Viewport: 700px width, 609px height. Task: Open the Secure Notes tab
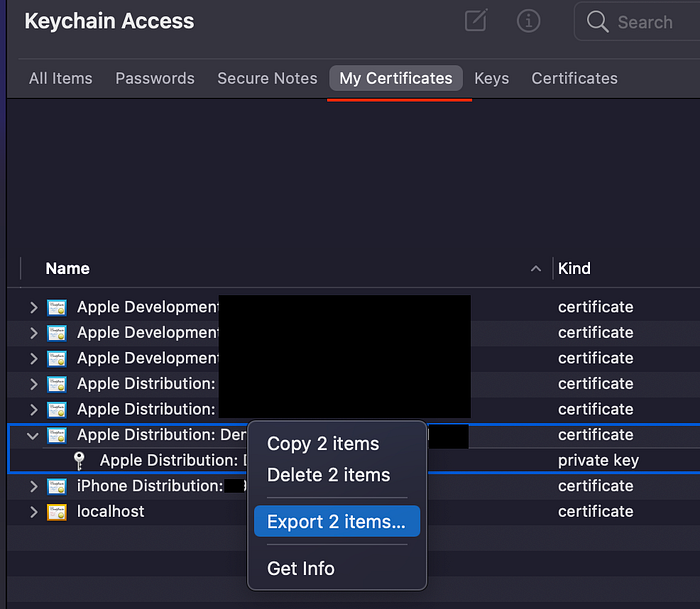267,79
